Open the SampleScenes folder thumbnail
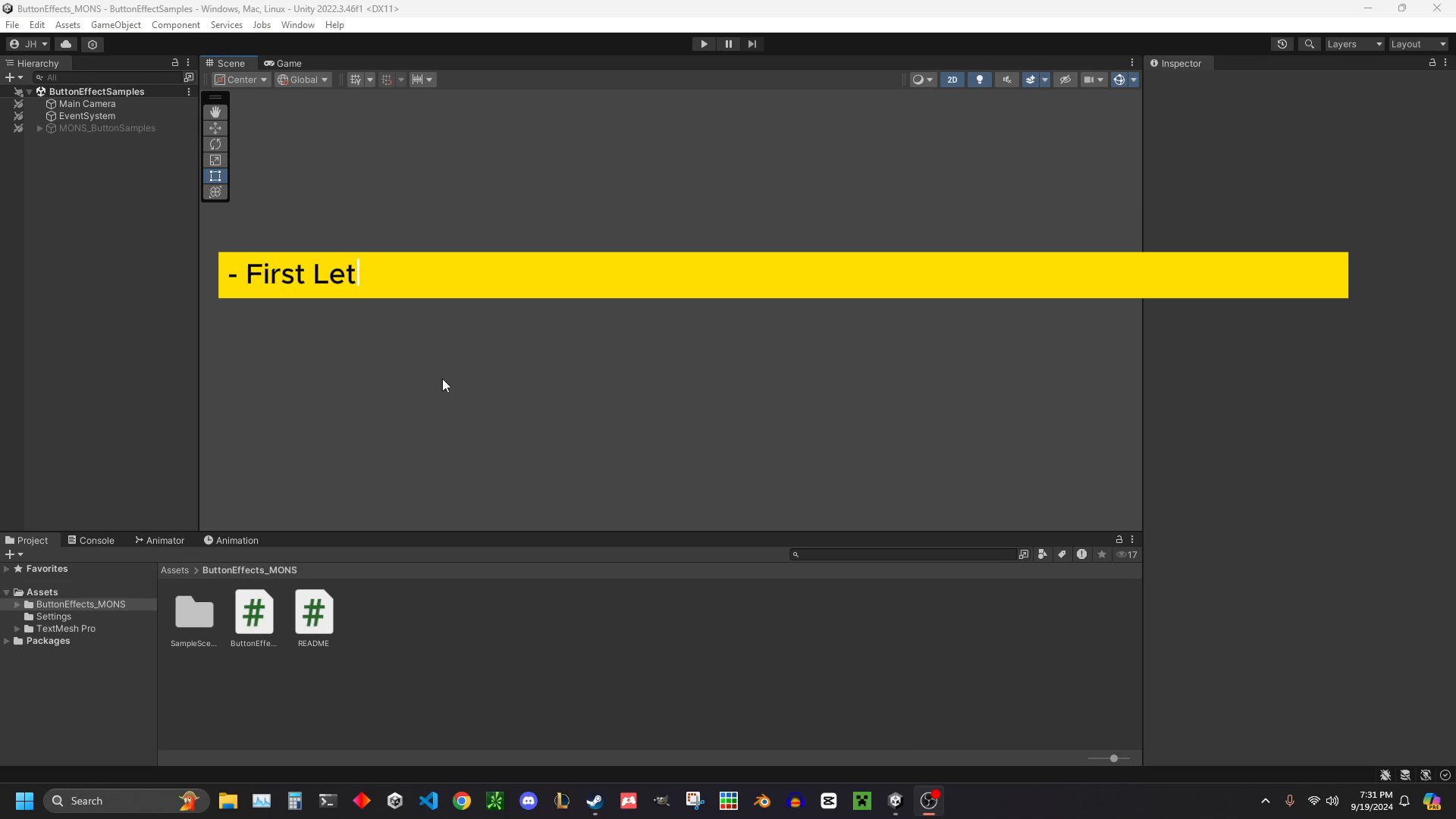Screen dimensions: 1456x819 194,612
